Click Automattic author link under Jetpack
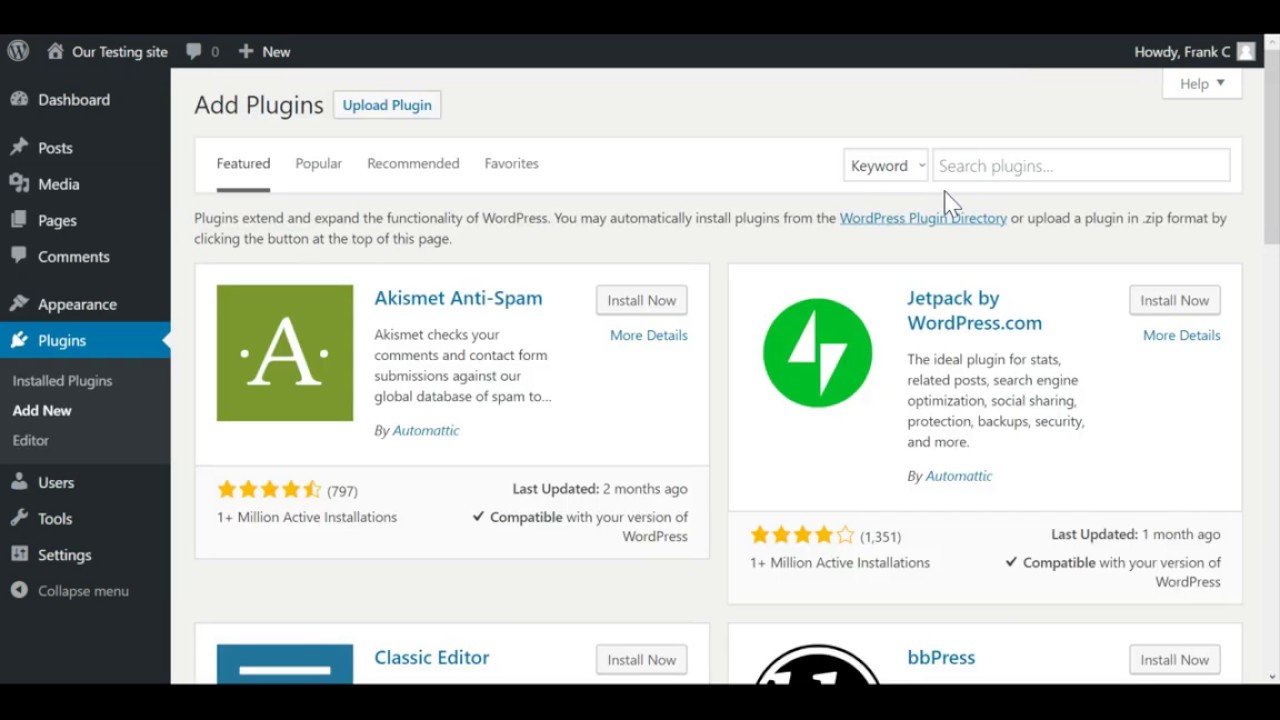Image resolution: width=1280 pixels, height=720 pixels. 959,477
